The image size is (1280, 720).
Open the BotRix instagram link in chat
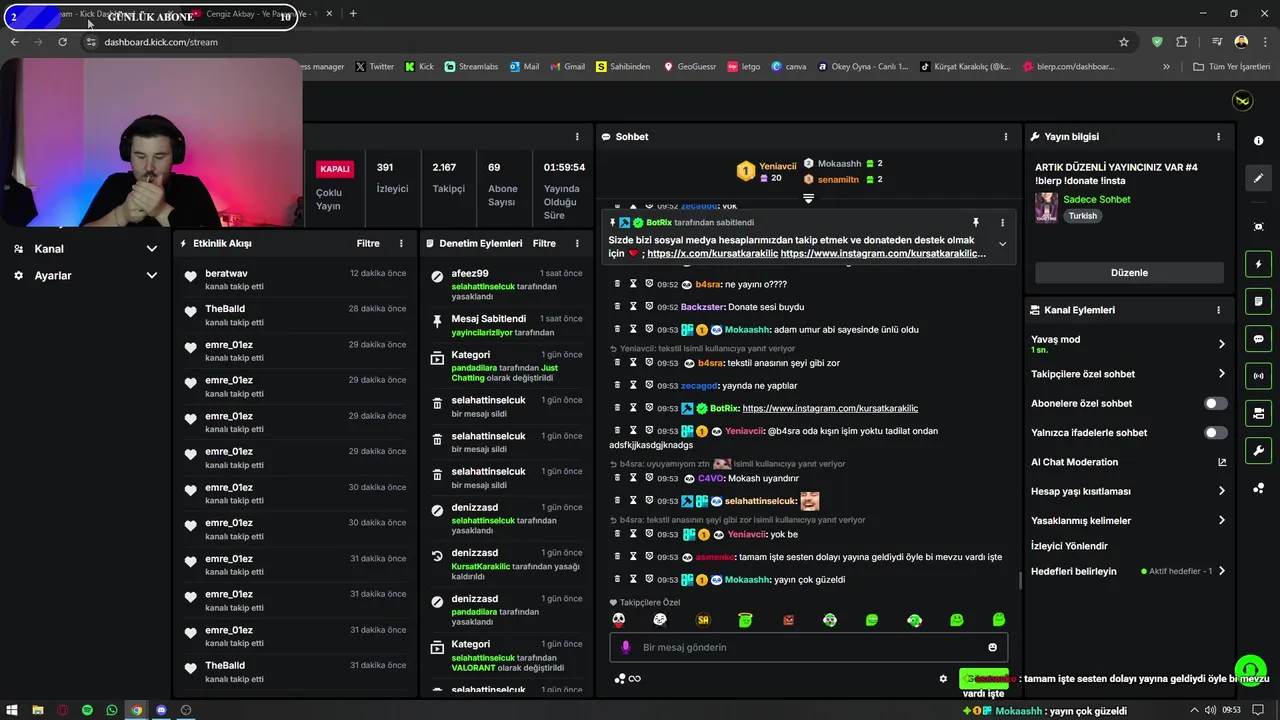click(x=830, y=408)
